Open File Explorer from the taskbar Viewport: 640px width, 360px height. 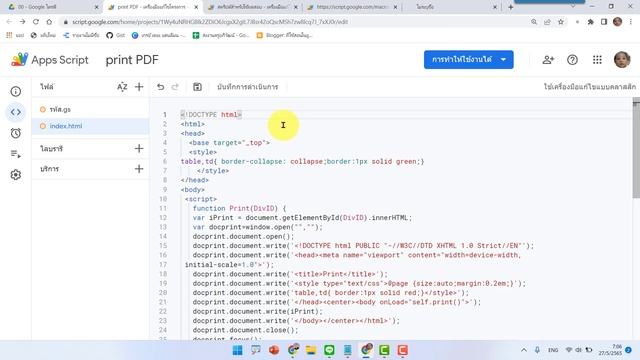[311, 350]
